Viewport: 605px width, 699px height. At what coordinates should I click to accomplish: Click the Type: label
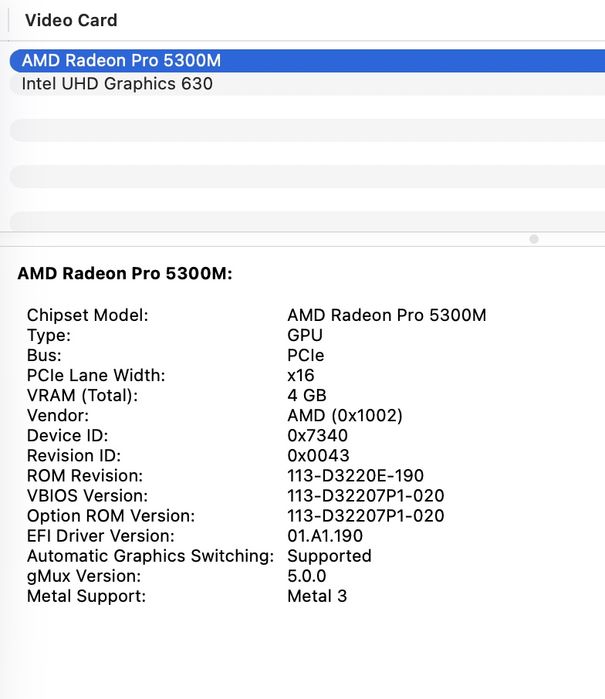49,335
